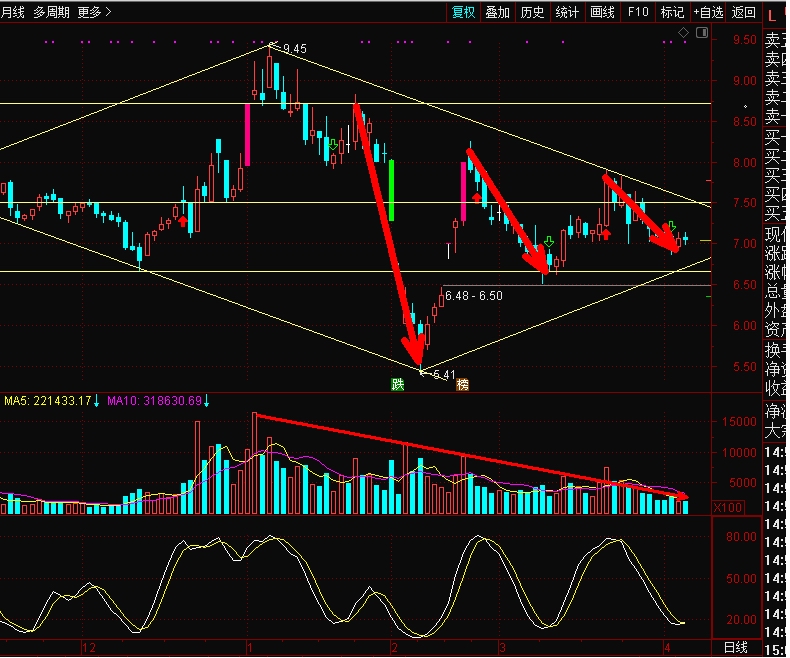
Task: Click the red L icon in top-right corner
Action: 772,16
